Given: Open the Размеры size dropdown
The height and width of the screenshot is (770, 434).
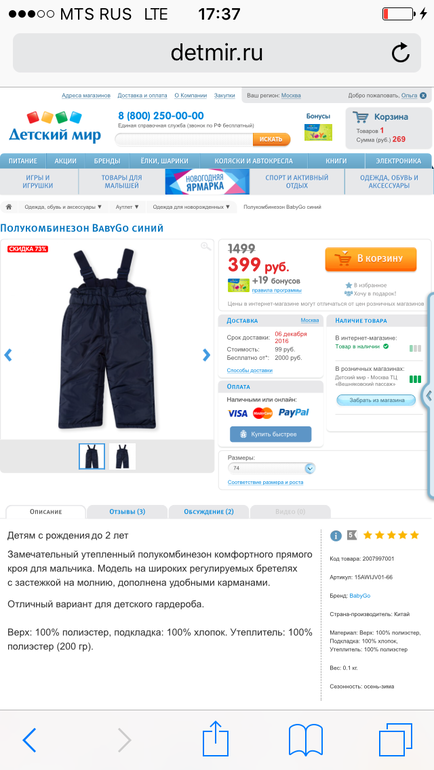Looking at the screenshot, I should (x=271, y=468).
